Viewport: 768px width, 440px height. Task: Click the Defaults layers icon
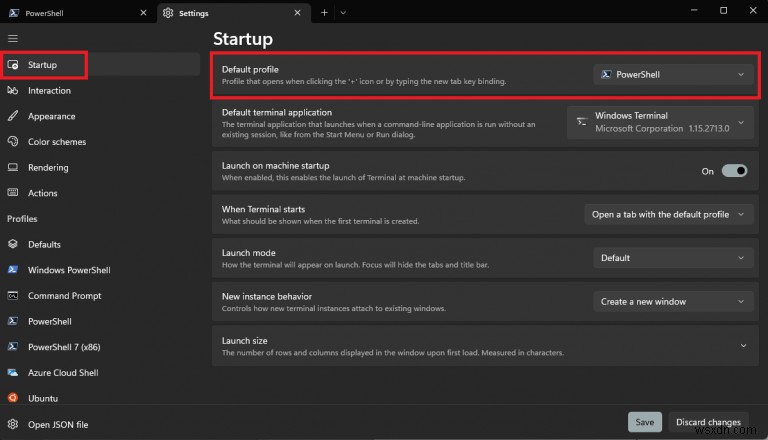tap(13, 244)
